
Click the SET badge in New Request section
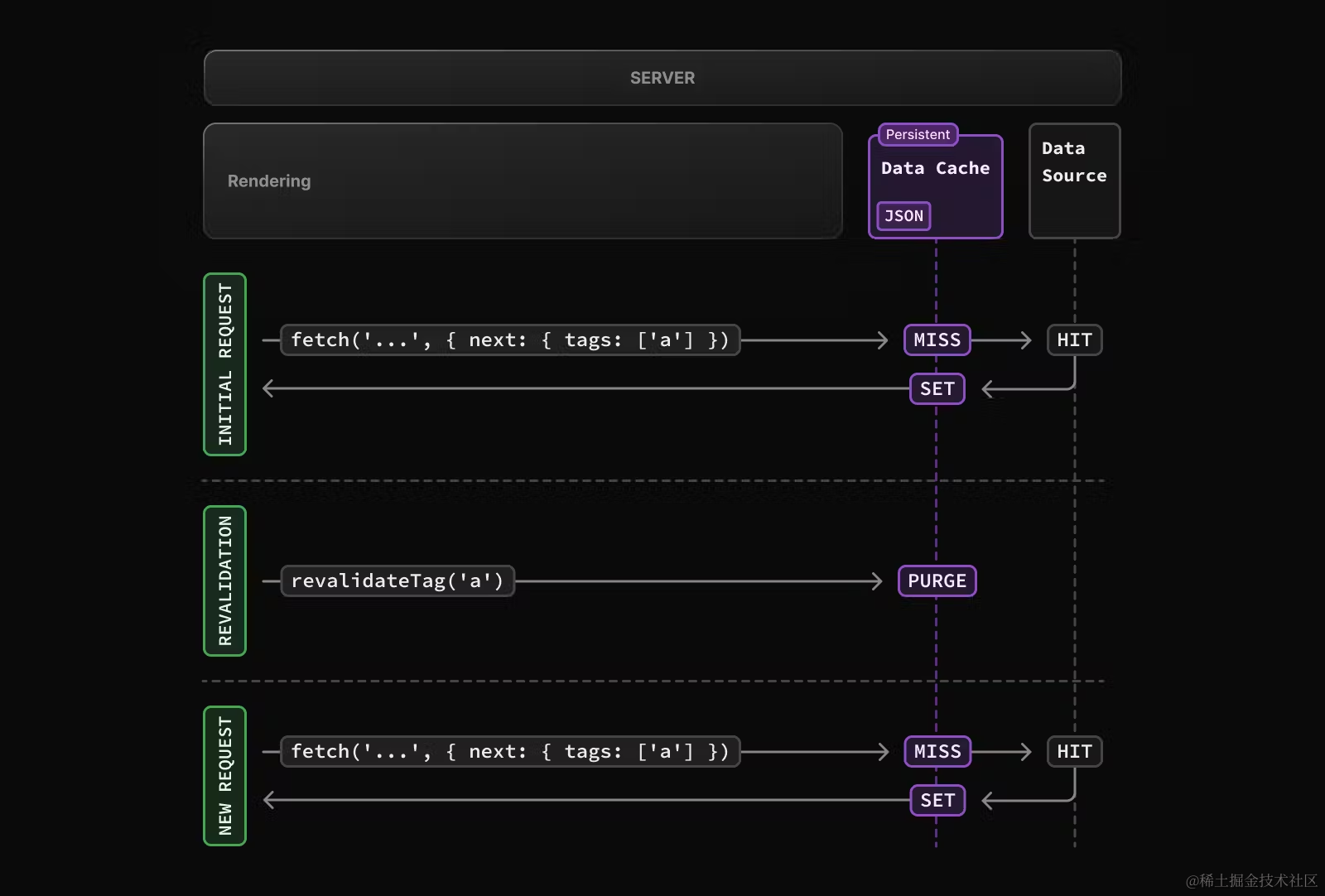[x=937, y=800]
